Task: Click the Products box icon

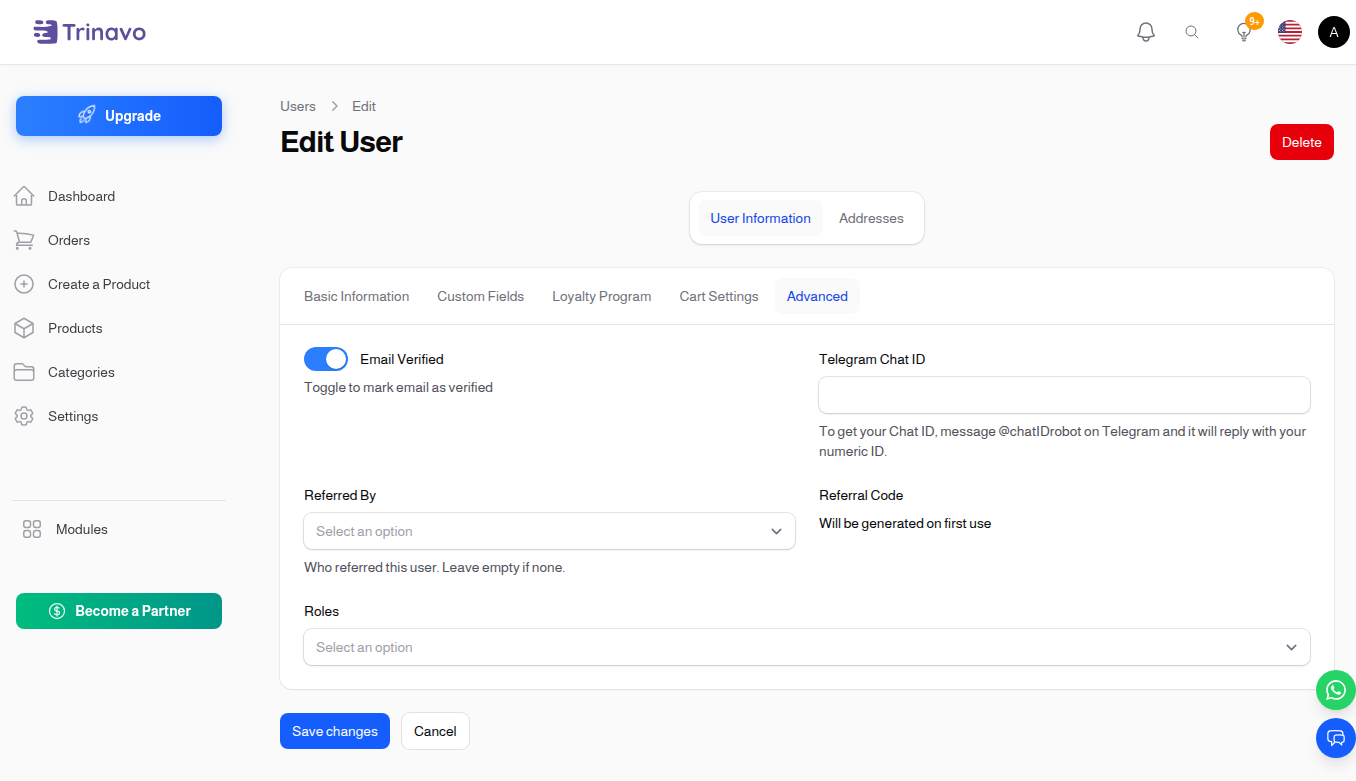Action: click(24, 328)
